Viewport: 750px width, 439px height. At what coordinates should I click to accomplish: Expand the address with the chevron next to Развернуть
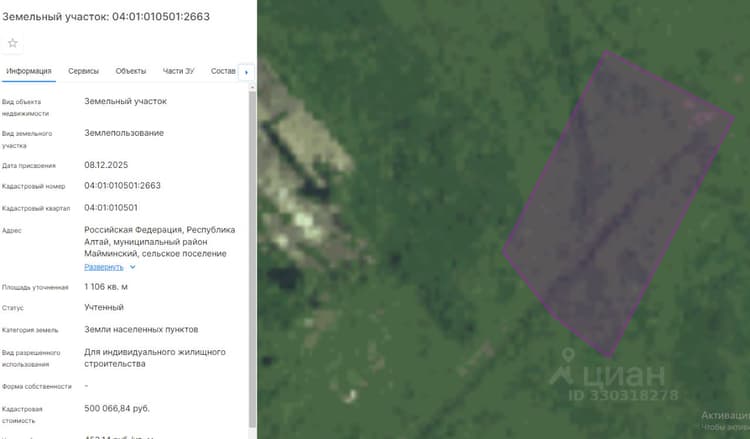pyautogui.click(x=132, y=267)
